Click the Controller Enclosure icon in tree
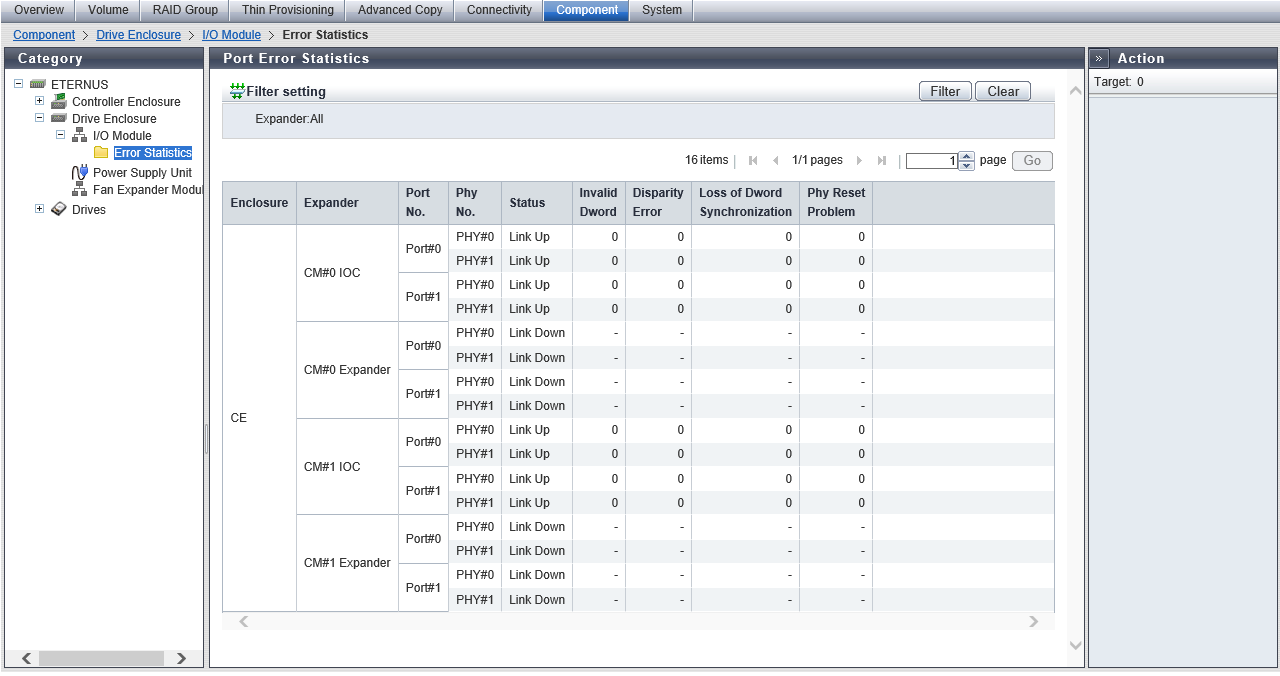The image size is (1280, 676). point(59,101)
